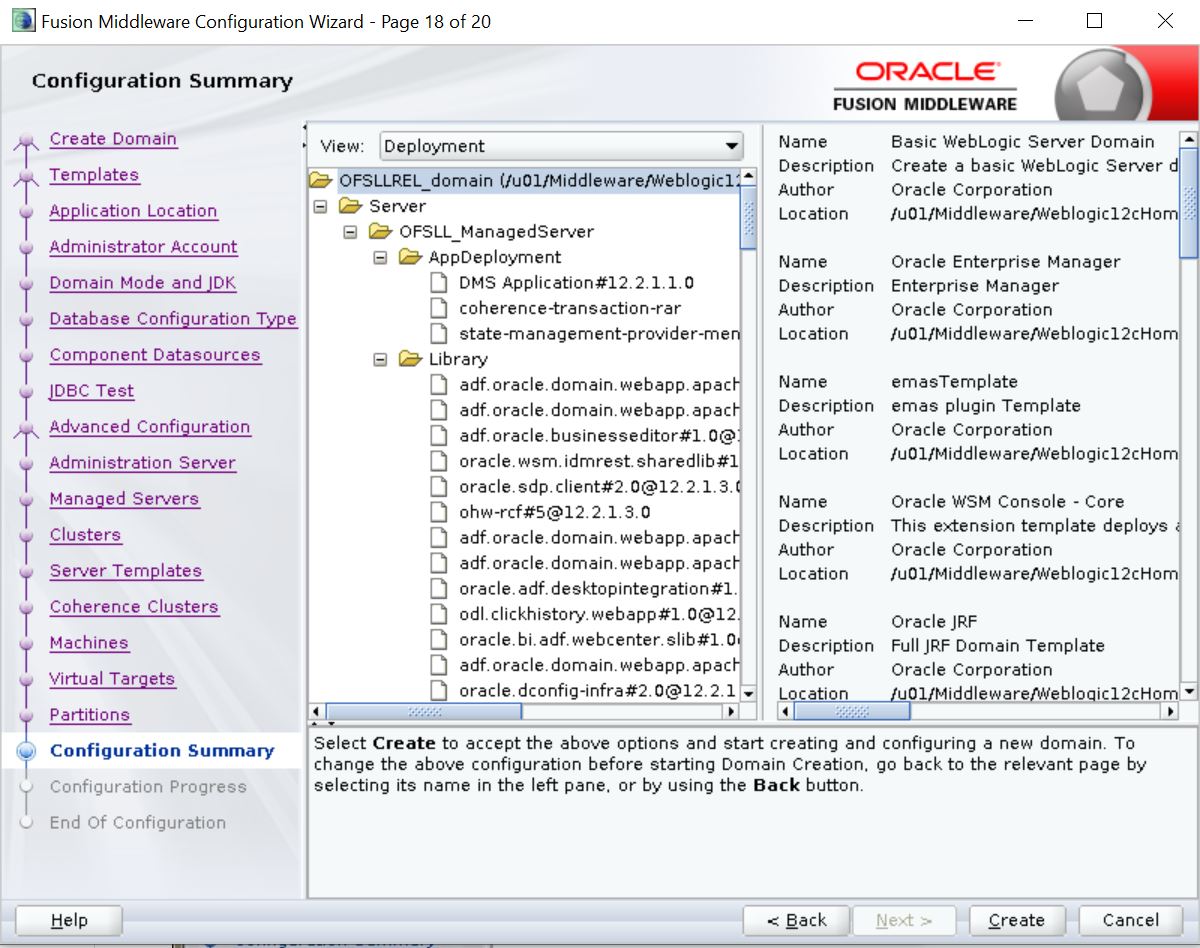The width and height of the screenshot is (1200, 948).
Task: Click file icon of oracle.wsm.idmrest.sharedlib
Action: click(438, 461)
